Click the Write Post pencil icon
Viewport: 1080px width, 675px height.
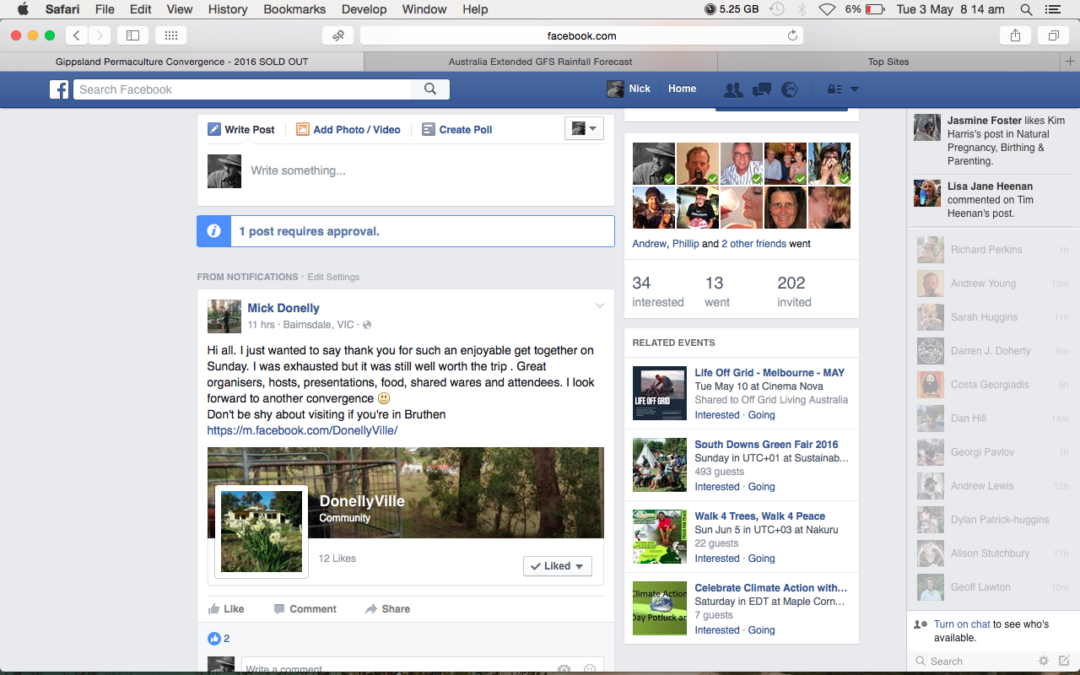[214, 129]
